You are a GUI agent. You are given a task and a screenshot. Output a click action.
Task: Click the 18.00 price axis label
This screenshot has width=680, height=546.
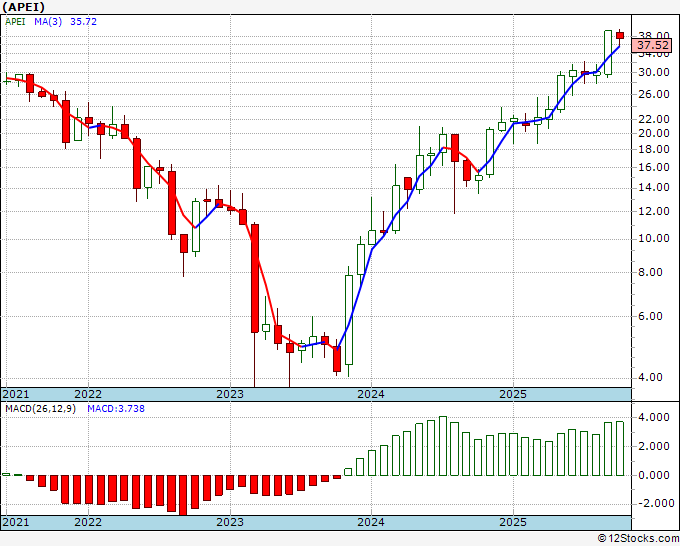655,149
